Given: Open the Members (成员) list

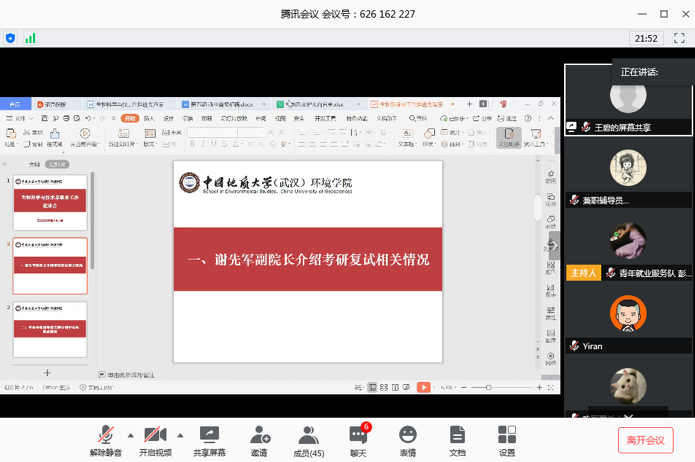Looking at the screenshot, I should coord(308,440).
